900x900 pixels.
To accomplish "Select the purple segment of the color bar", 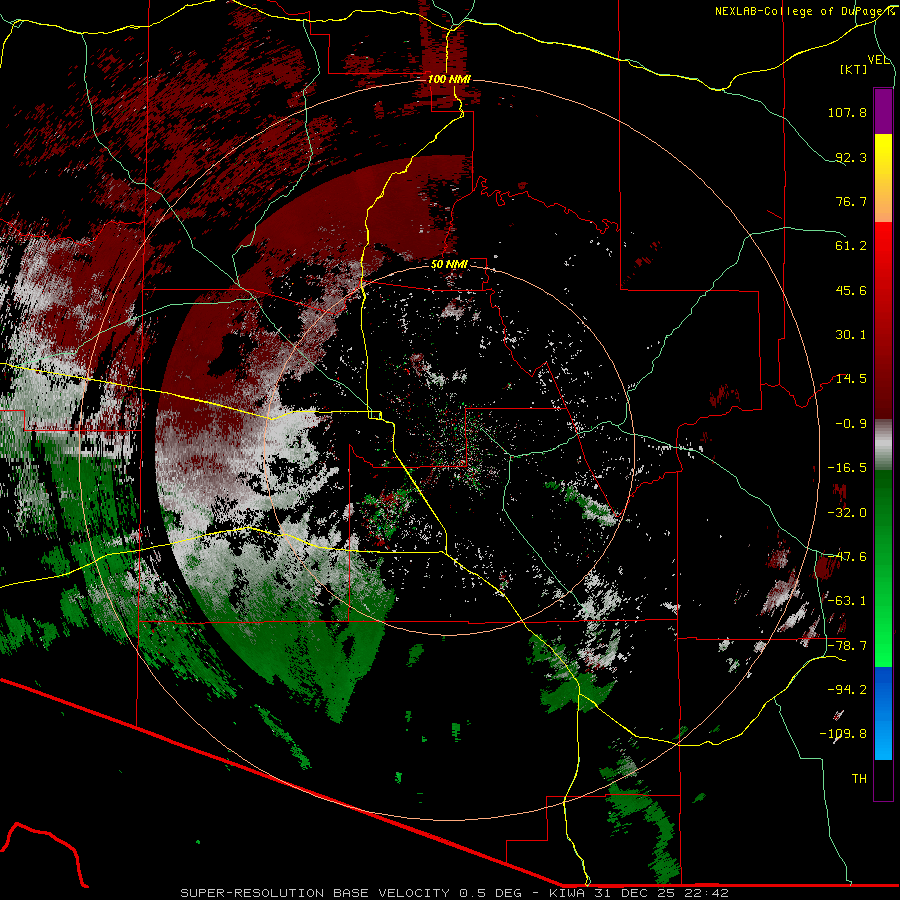I will click(x=883, y=111).
